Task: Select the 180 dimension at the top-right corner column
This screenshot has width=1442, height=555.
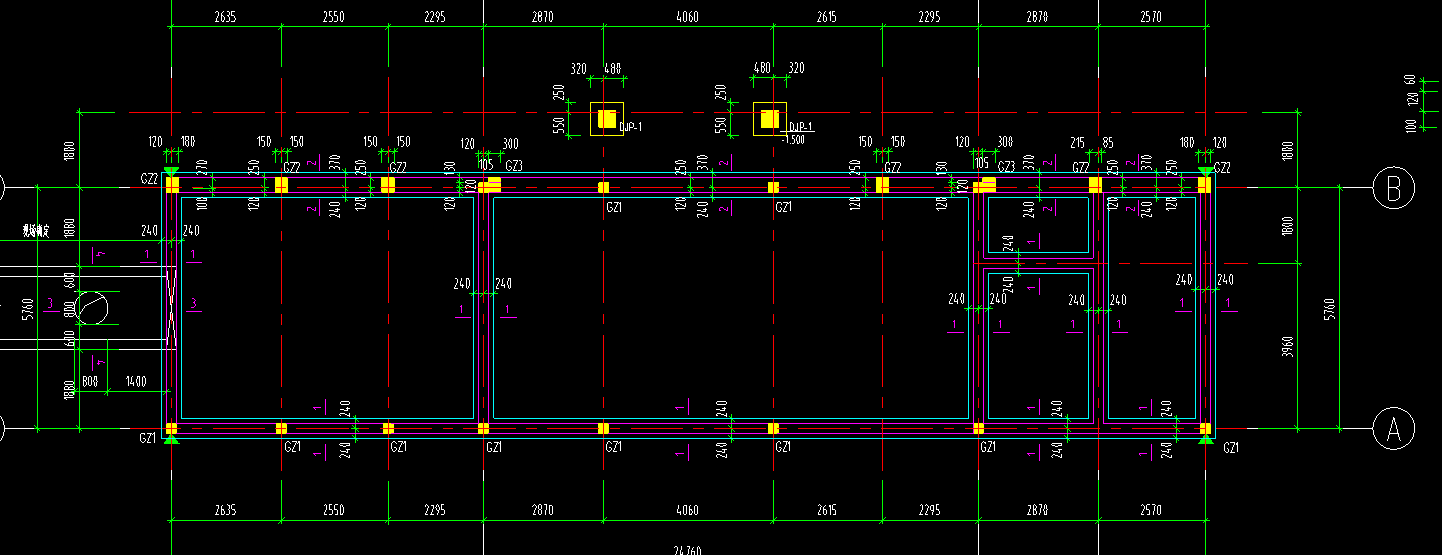Action: pyautogui.click(x=1187, y=143)
